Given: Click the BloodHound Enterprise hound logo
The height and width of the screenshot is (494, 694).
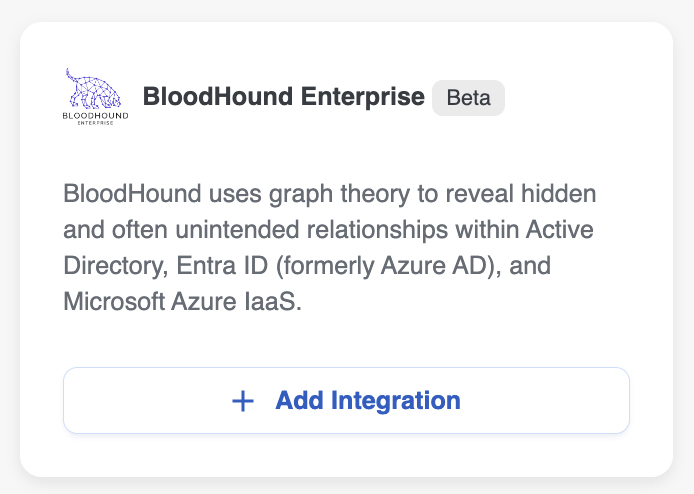Looking at the screenshot, I should coord(94,90).
